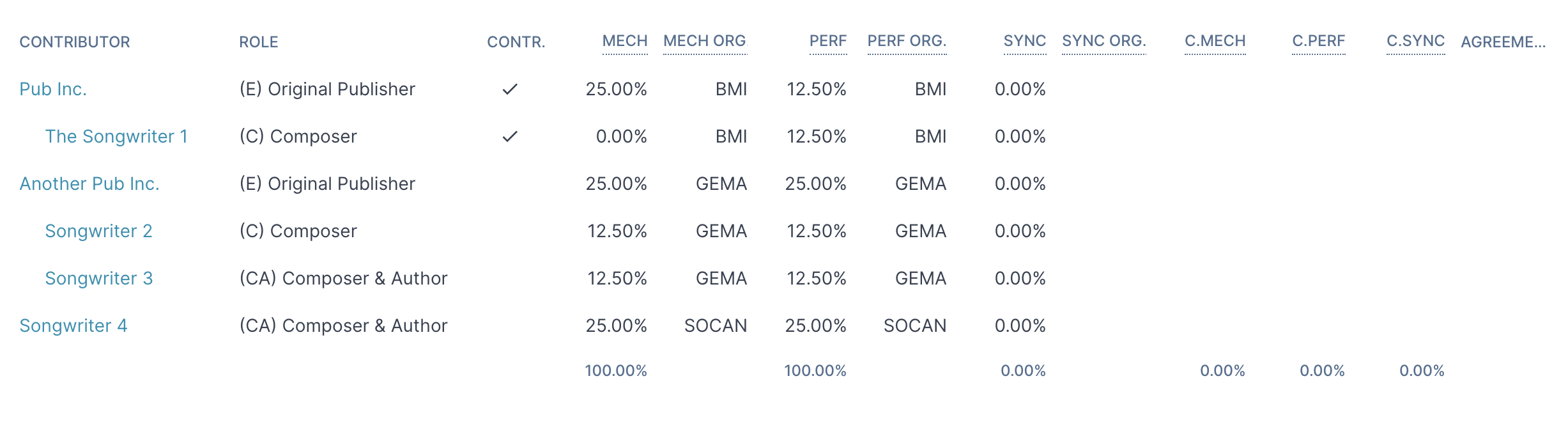
Task: Click the CONTRIBUTOR column header
Action: (x=75, y=42)
